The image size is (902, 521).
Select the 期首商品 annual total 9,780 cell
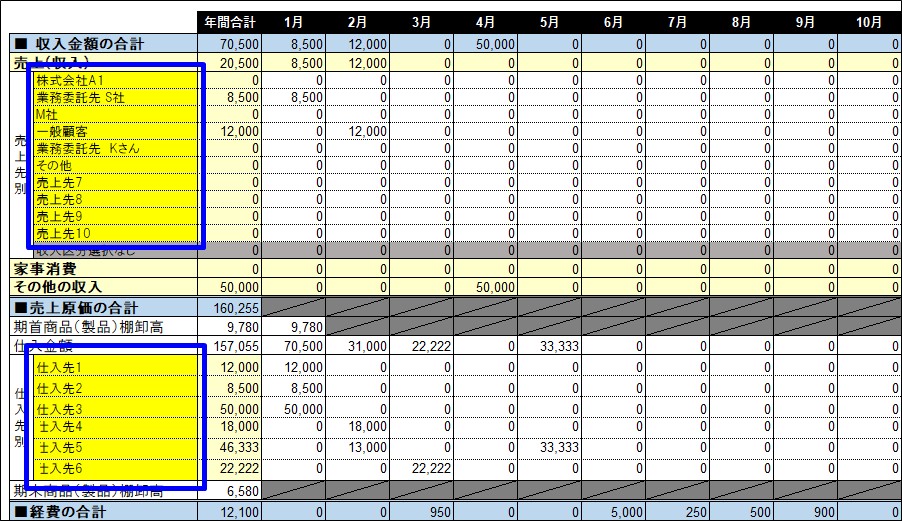click(x=229, y=326)
